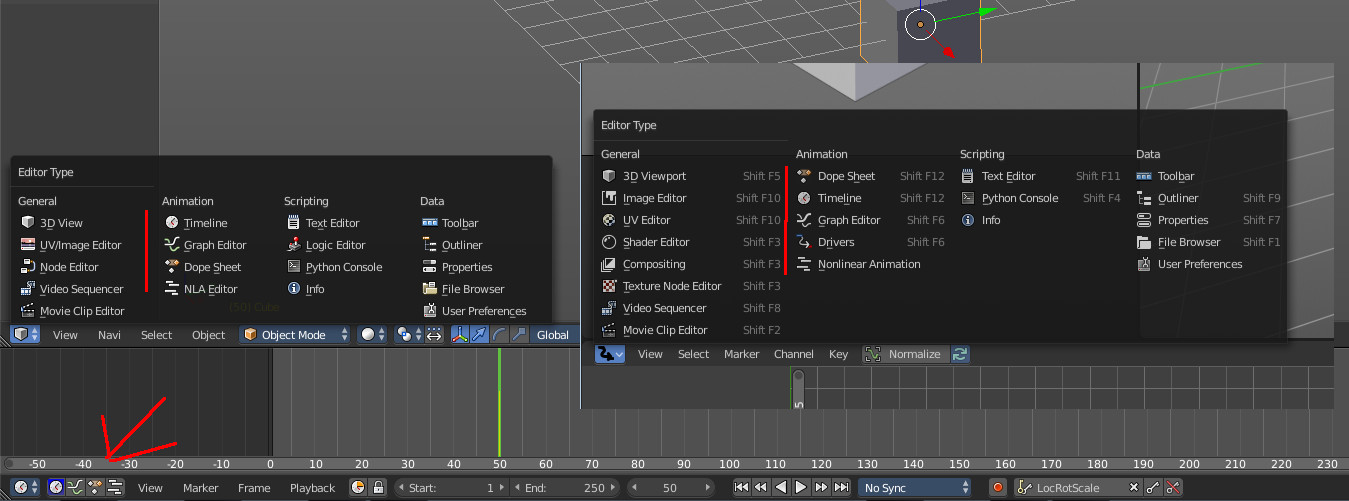The image size is (1349, 501).
Task: Click Python Console icon beside Shift F4
Action: tap(968, 198)
